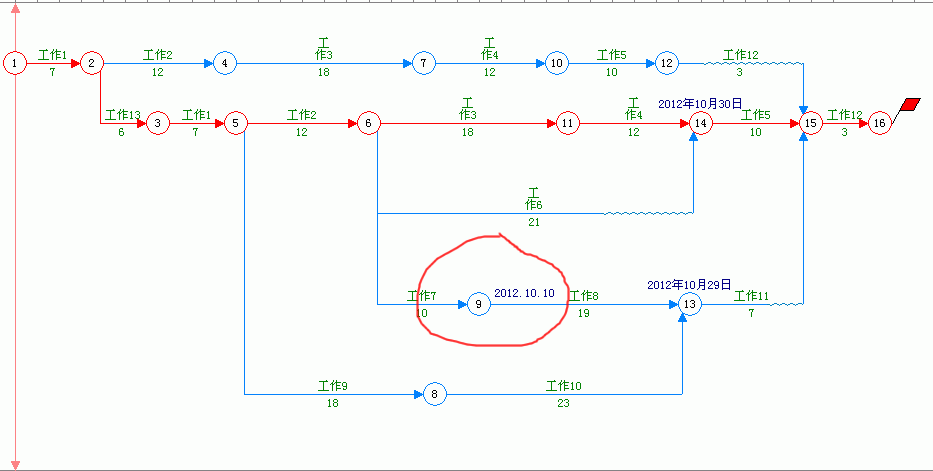Viewport: 933px width, 471px height.
Task: Click 工作12 label right of node 12
Action: 741,55
